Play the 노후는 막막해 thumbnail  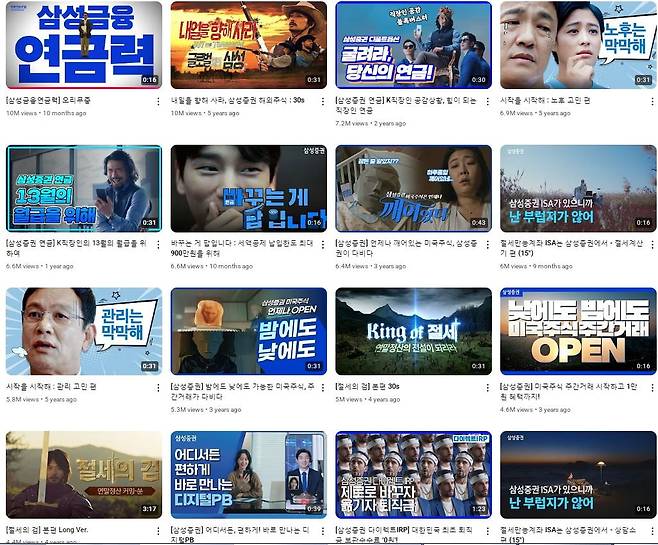click(578, 45)
